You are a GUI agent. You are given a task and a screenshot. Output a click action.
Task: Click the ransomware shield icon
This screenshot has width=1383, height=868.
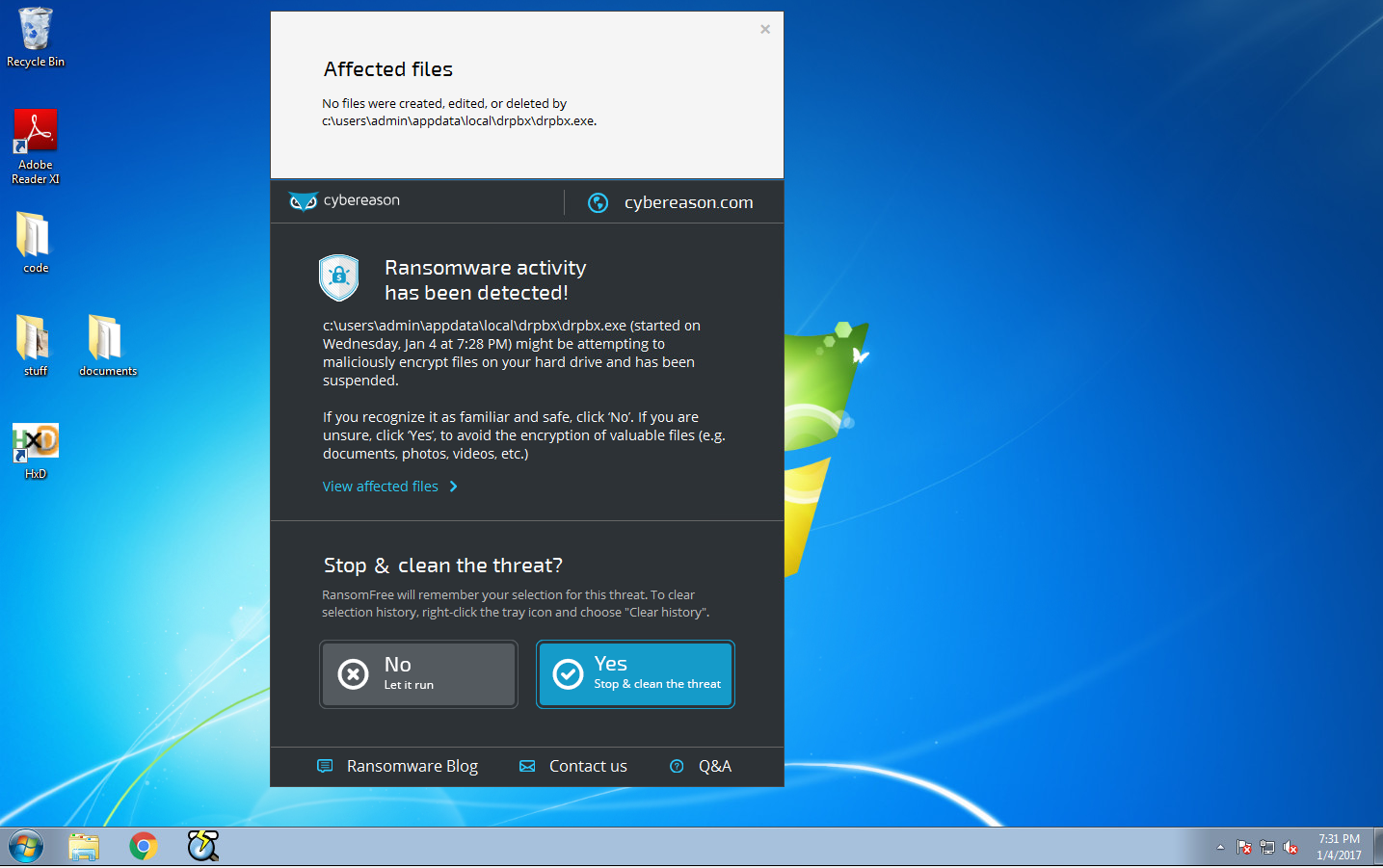click(339, 278)
